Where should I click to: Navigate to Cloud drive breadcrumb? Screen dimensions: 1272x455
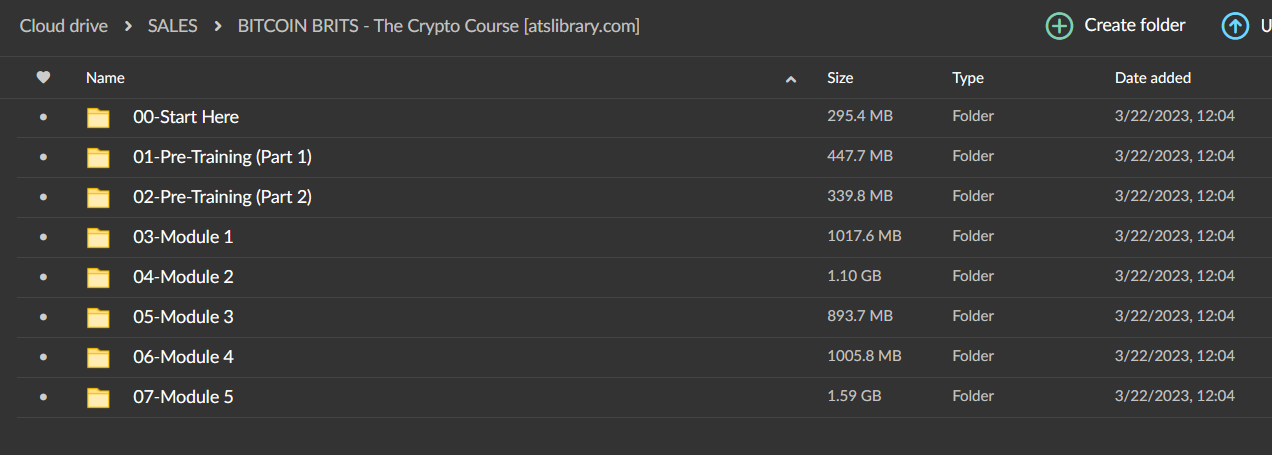tap(64, 26)
